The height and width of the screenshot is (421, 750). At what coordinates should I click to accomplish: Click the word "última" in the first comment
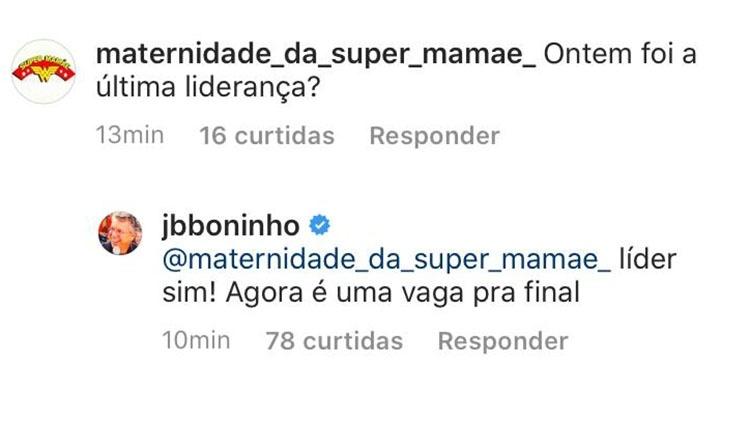(132, 91)
